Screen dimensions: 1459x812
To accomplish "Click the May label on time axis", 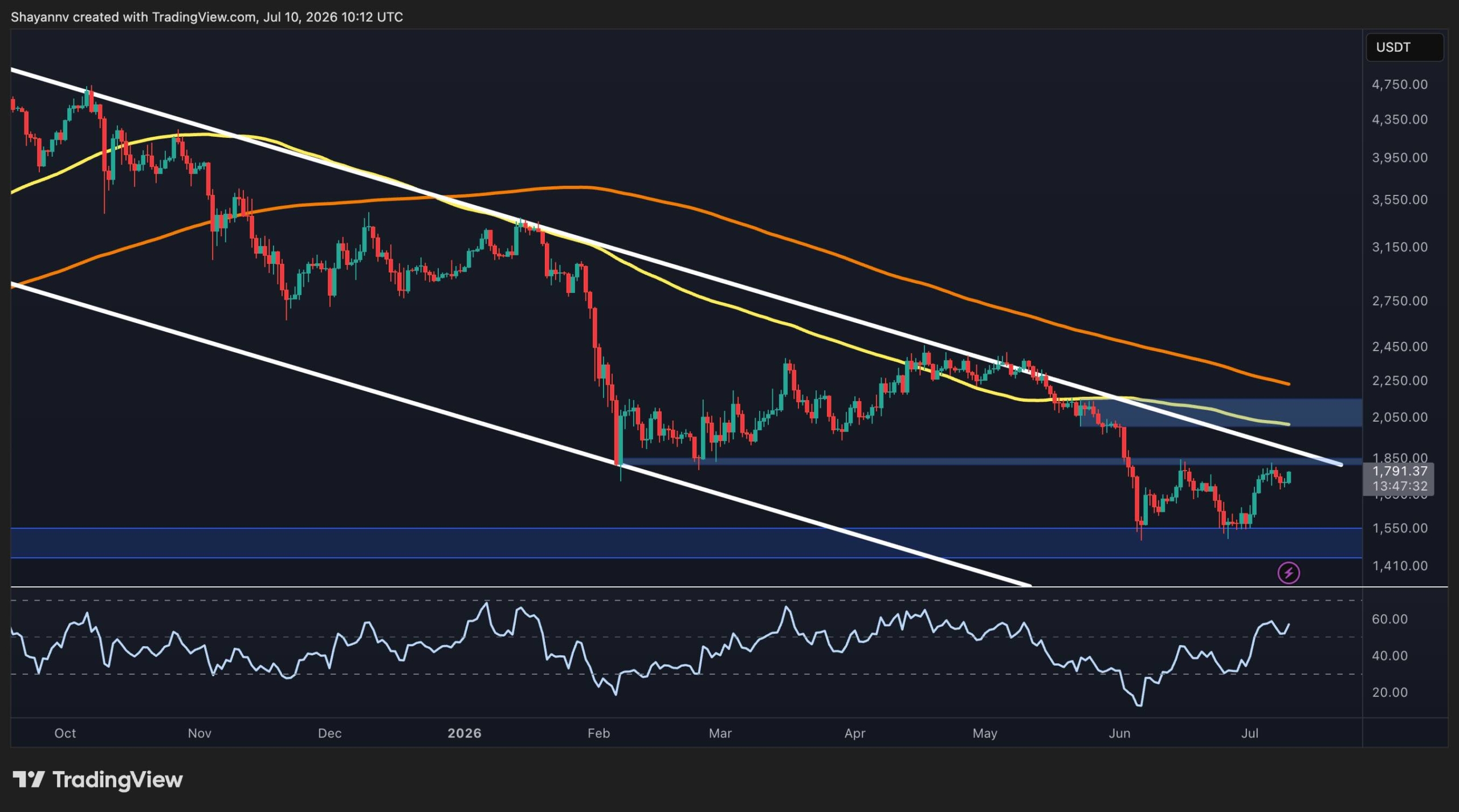I will [985, 733].
